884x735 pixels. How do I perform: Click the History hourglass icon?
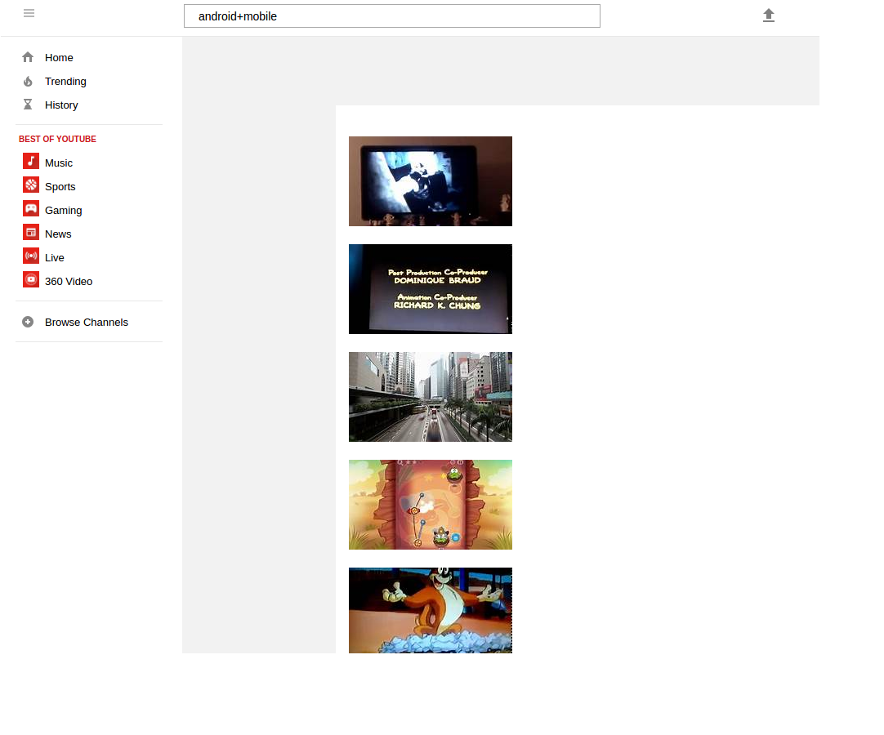(28, 104)
